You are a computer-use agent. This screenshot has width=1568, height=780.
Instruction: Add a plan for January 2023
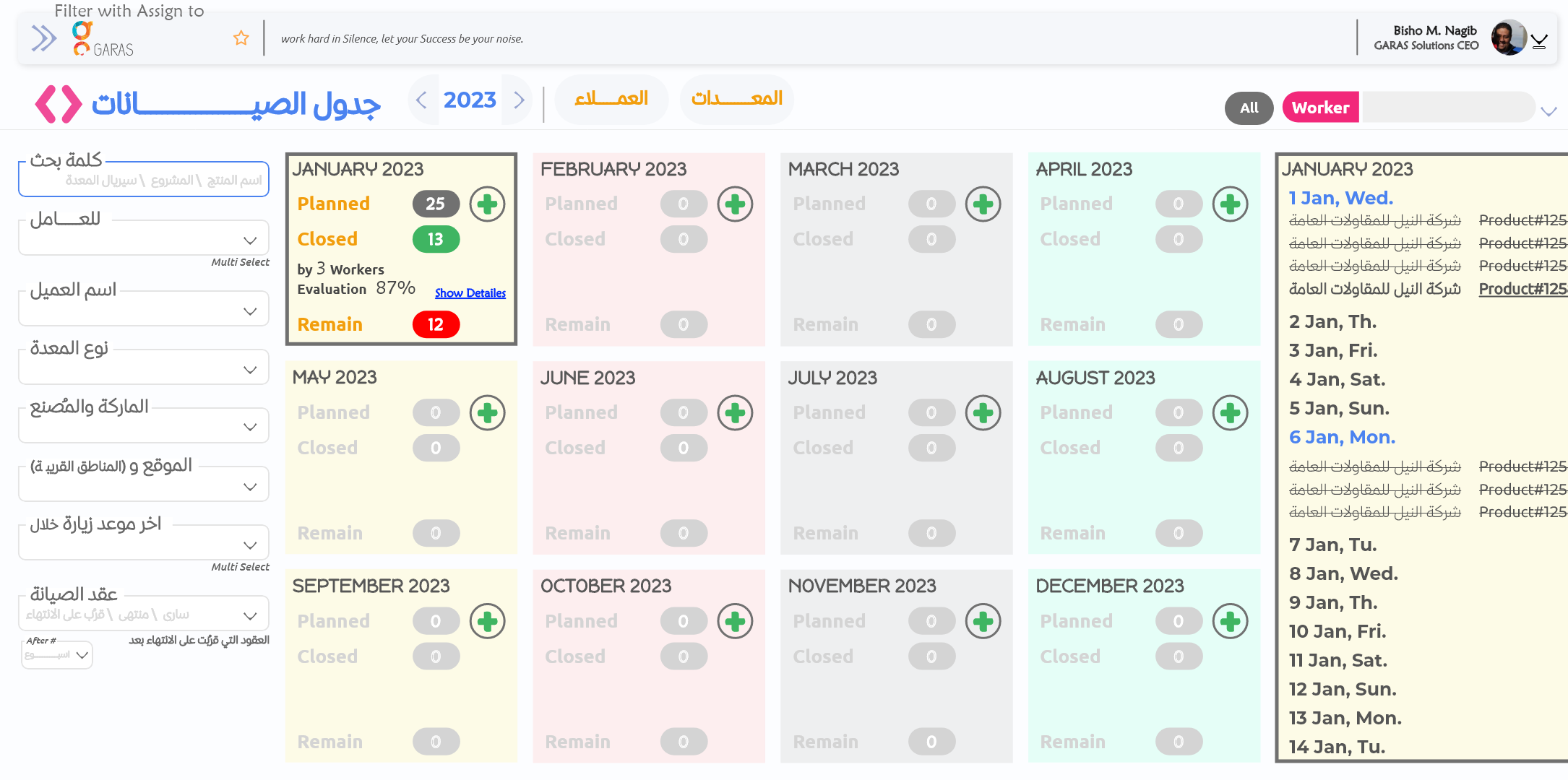487,204
